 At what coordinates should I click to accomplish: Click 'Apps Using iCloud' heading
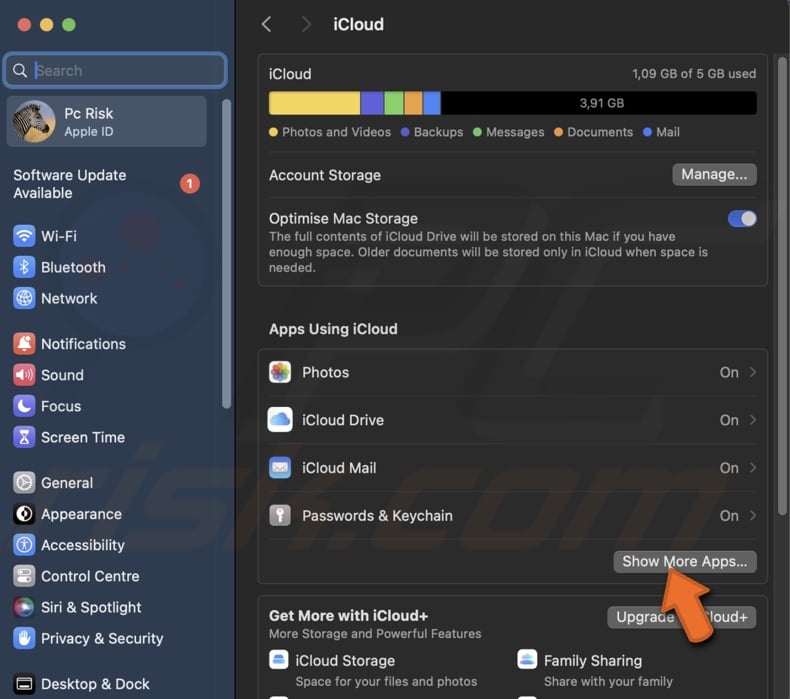point(333,329)
